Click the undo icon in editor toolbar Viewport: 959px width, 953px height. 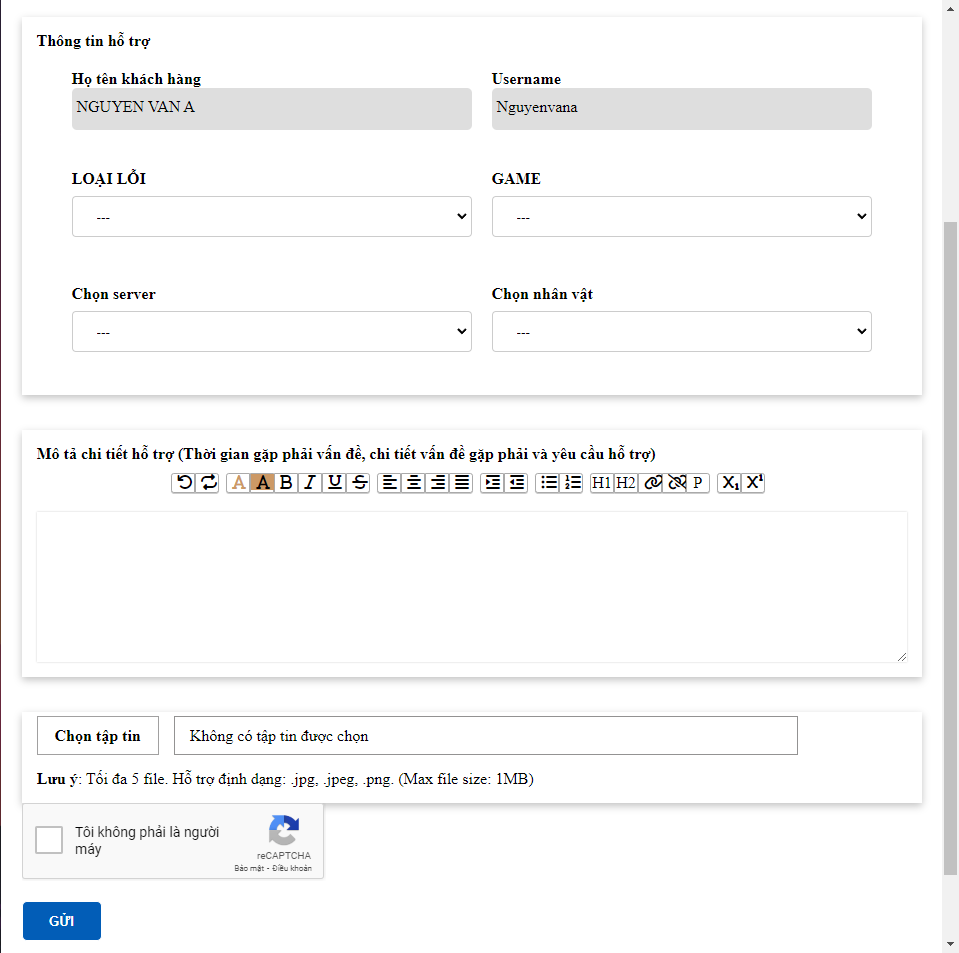184,483
